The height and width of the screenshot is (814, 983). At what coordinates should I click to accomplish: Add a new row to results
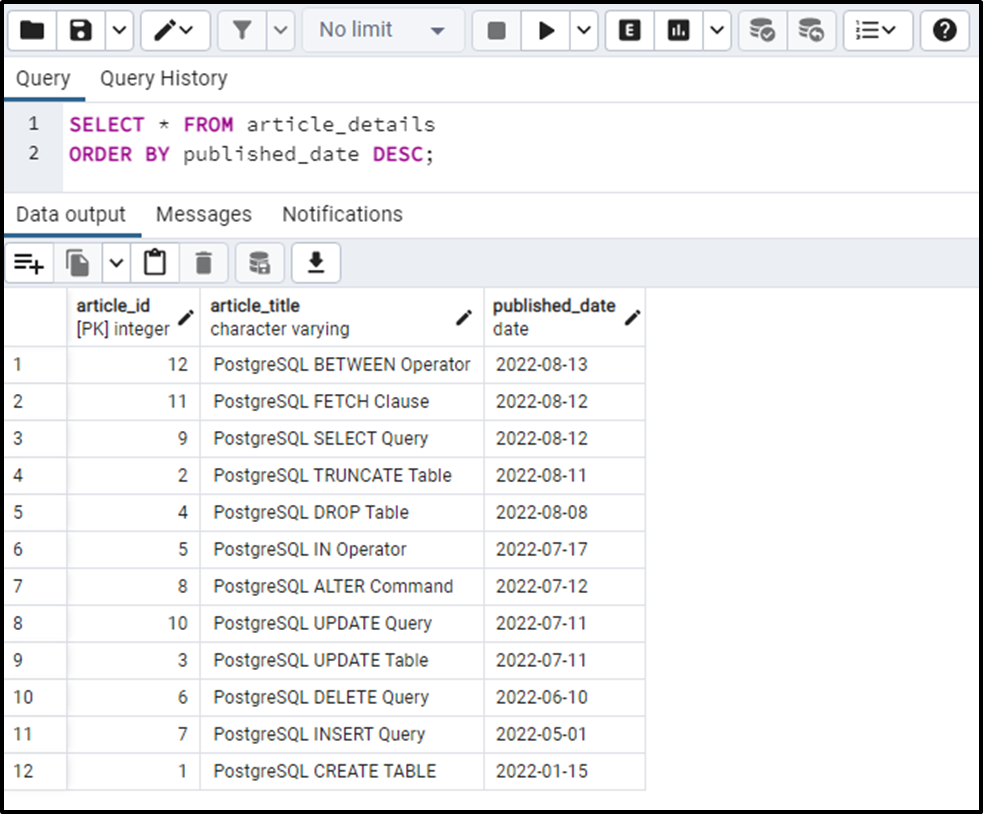[29, 263]
